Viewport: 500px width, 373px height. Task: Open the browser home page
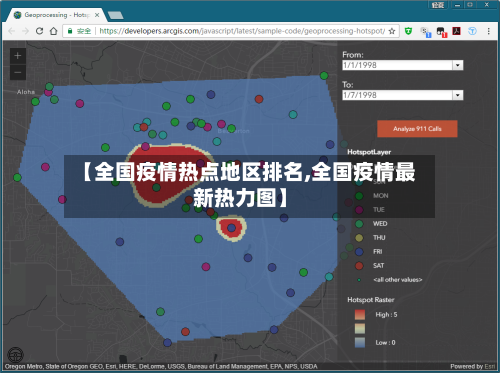pyautogui.click(x=53, y=31)
